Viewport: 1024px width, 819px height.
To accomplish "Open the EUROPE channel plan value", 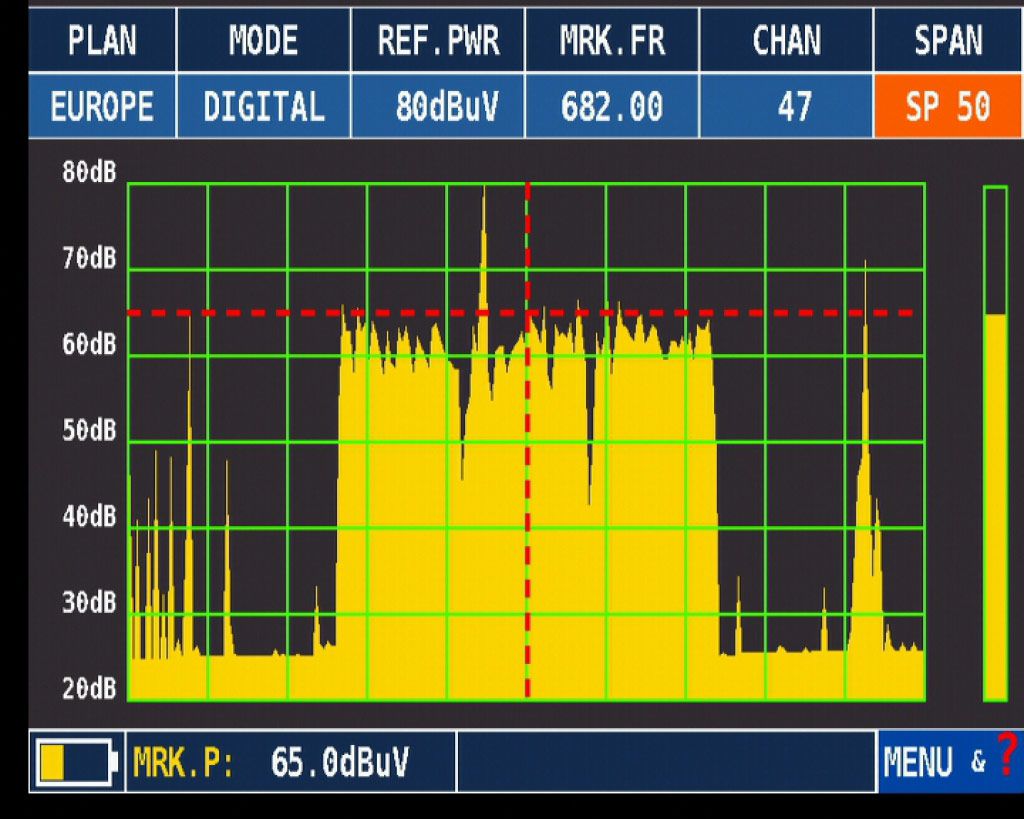I will point(102,106).
